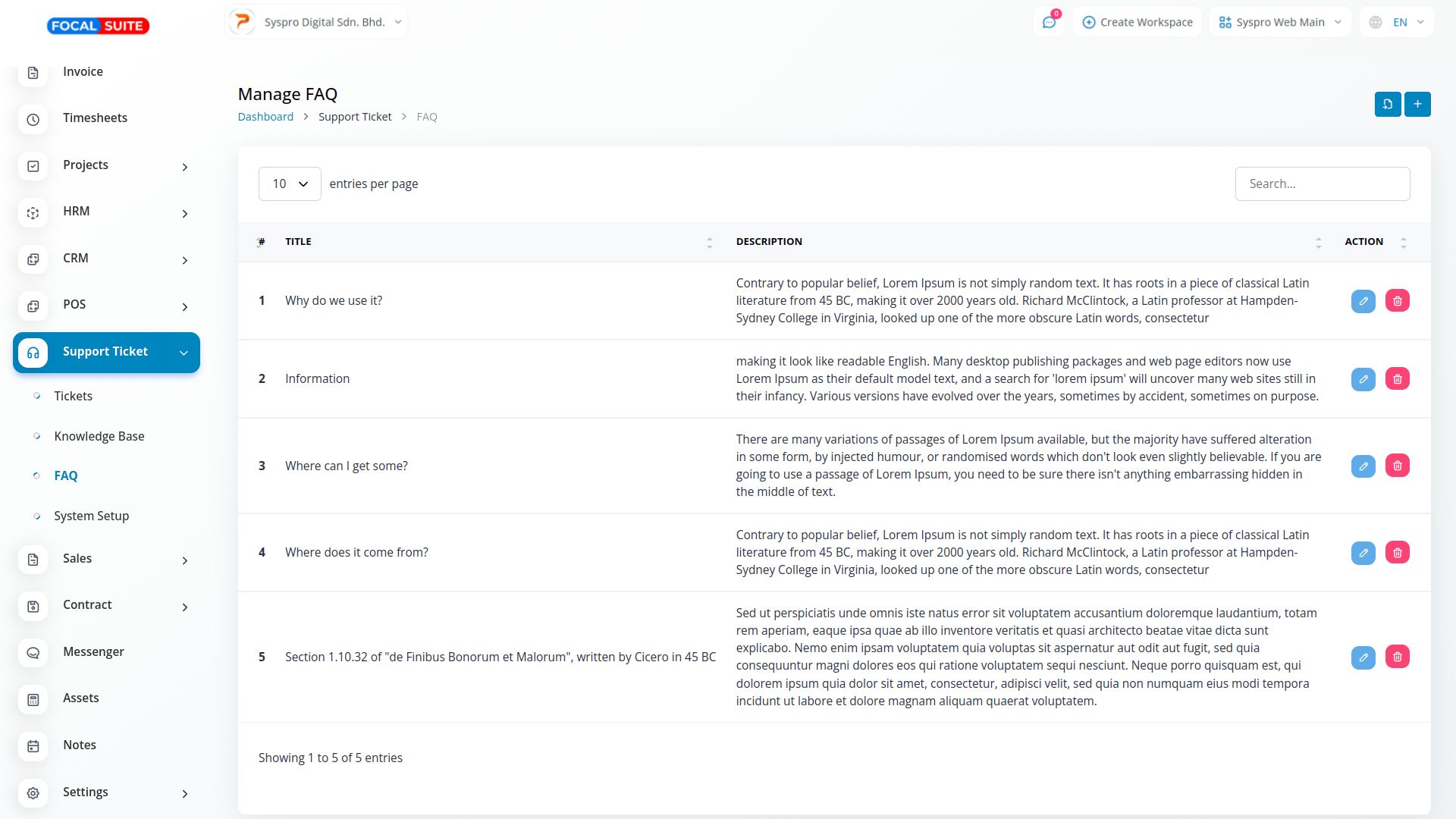The image size is (1456, 819).
Task: Edit the 'Why do we use it?' FAQ
Action: [1363, 301]
